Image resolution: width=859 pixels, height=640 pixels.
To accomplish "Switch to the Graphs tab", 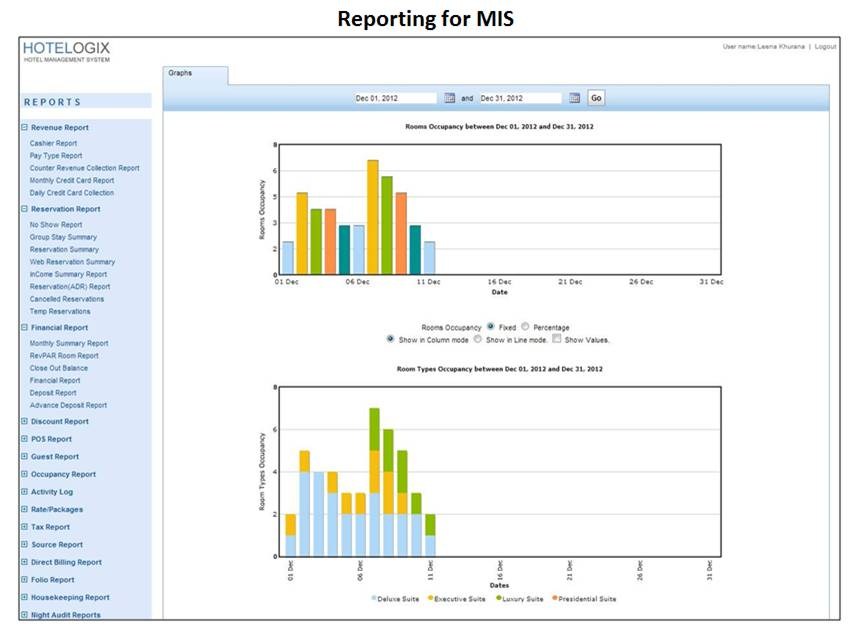I will 195,76.
